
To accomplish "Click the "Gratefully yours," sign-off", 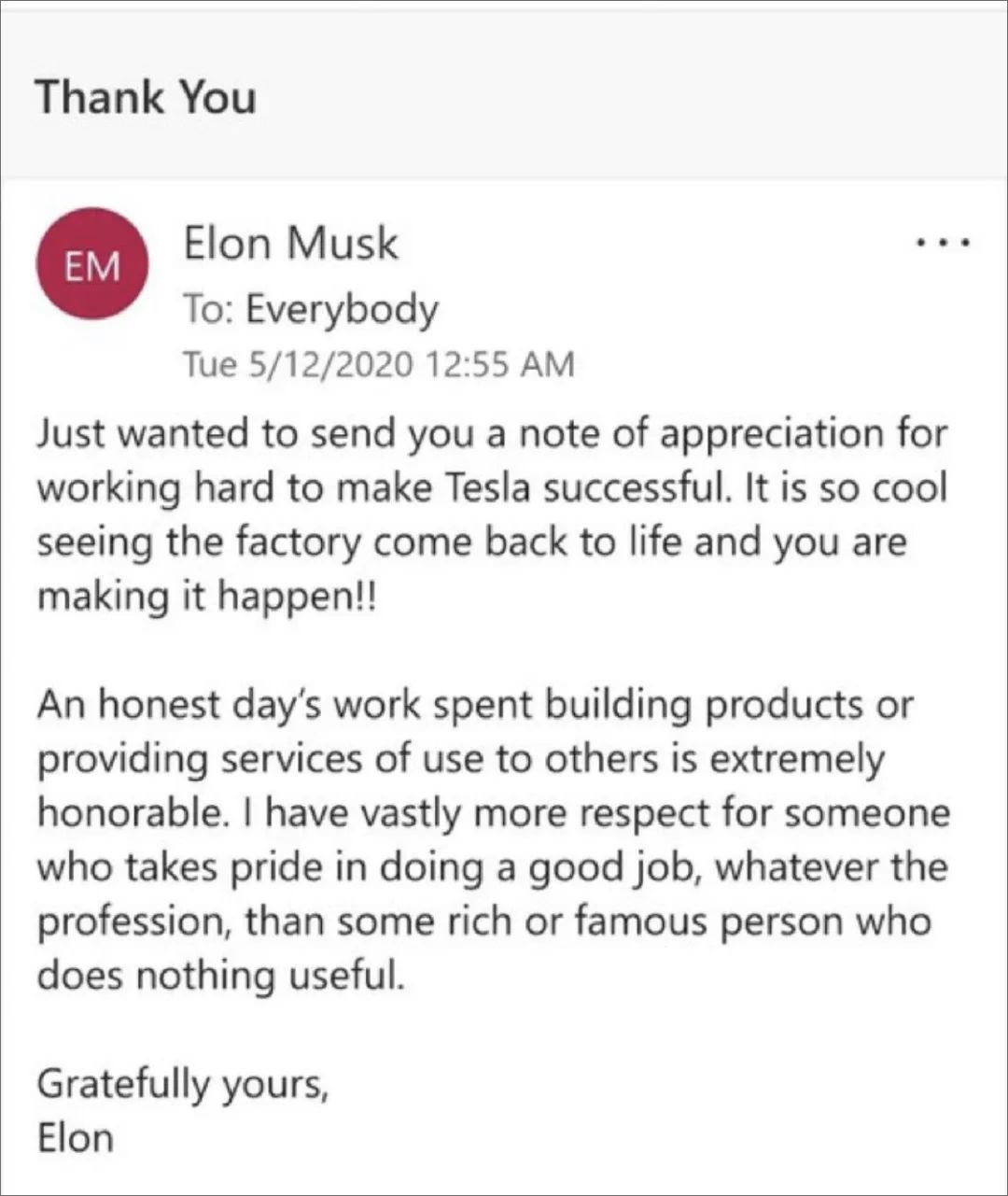I will pyautogui.click(x=182, y=1084).
